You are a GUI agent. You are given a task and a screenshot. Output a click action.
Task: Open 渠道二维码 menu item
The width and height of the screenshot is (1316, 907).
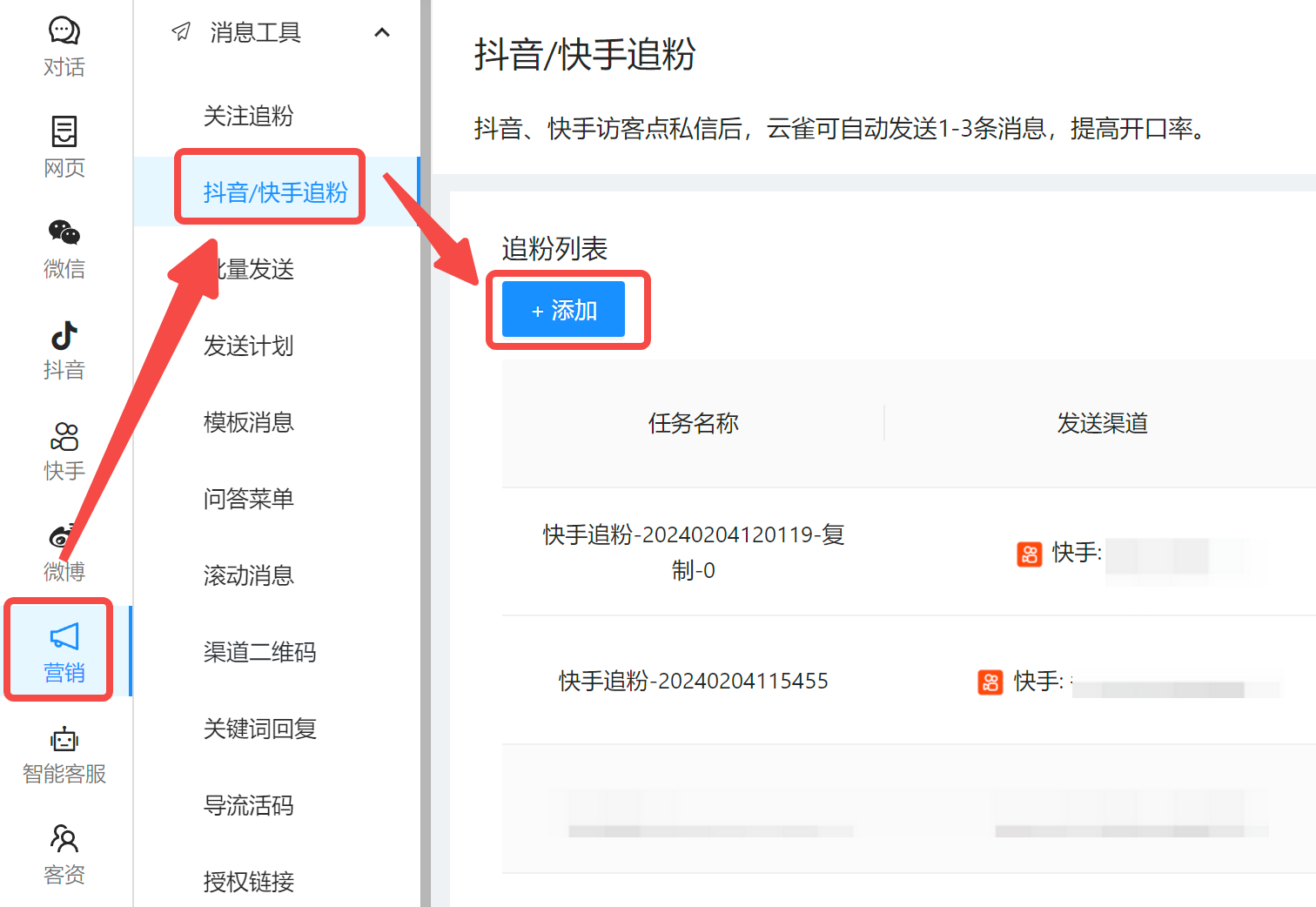[x=259, y=652]
